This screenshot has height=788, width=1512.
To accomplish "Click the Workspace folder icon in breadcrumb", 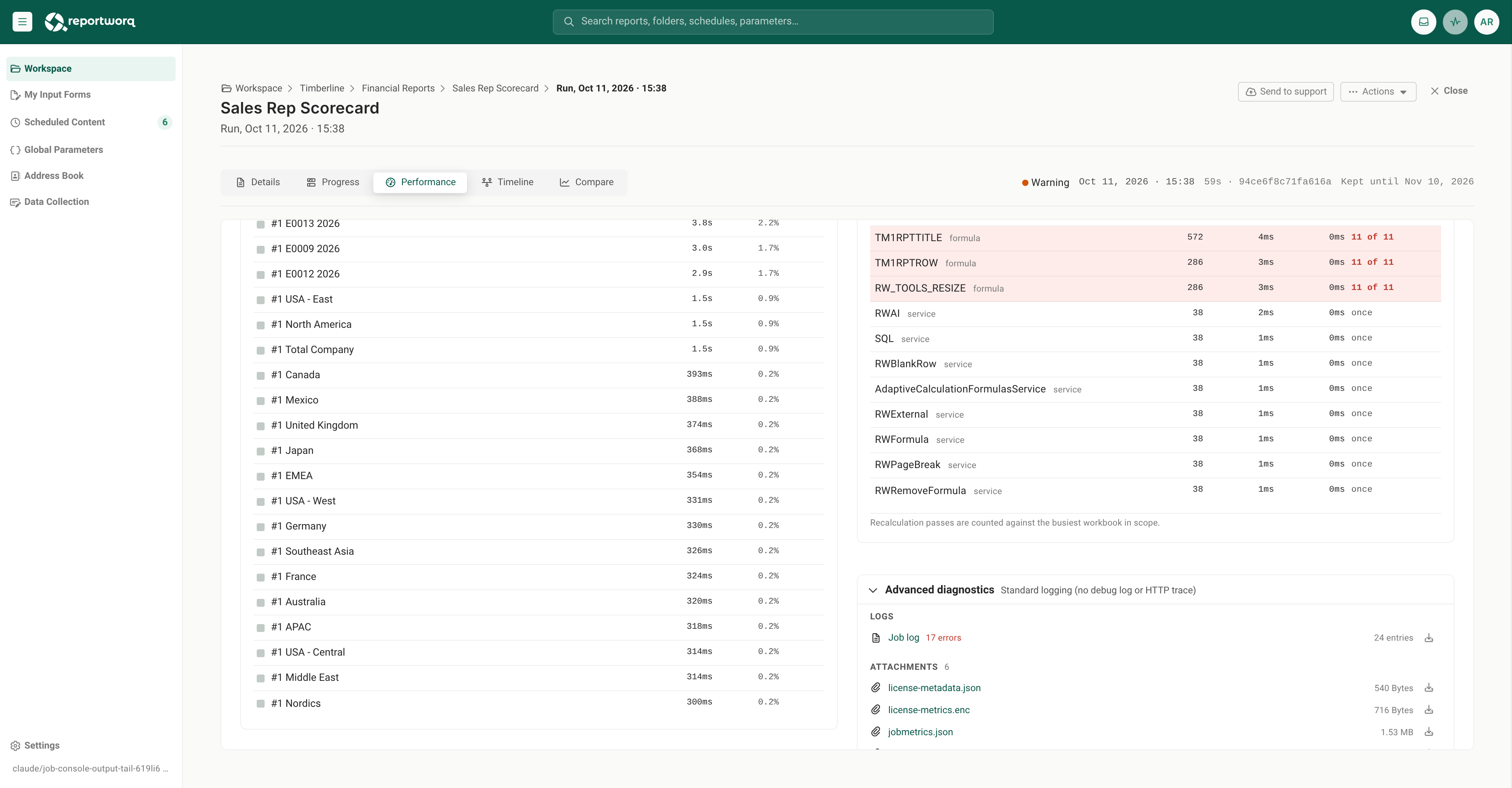I will click(x=226, y=89).
